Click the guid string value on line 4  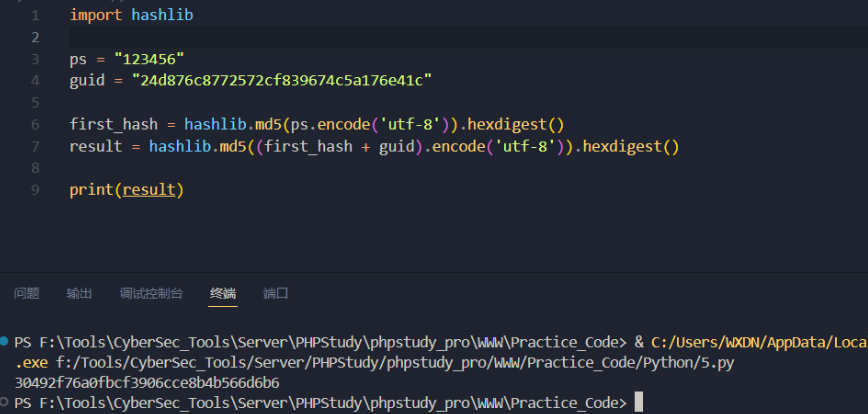pos(281,80)
